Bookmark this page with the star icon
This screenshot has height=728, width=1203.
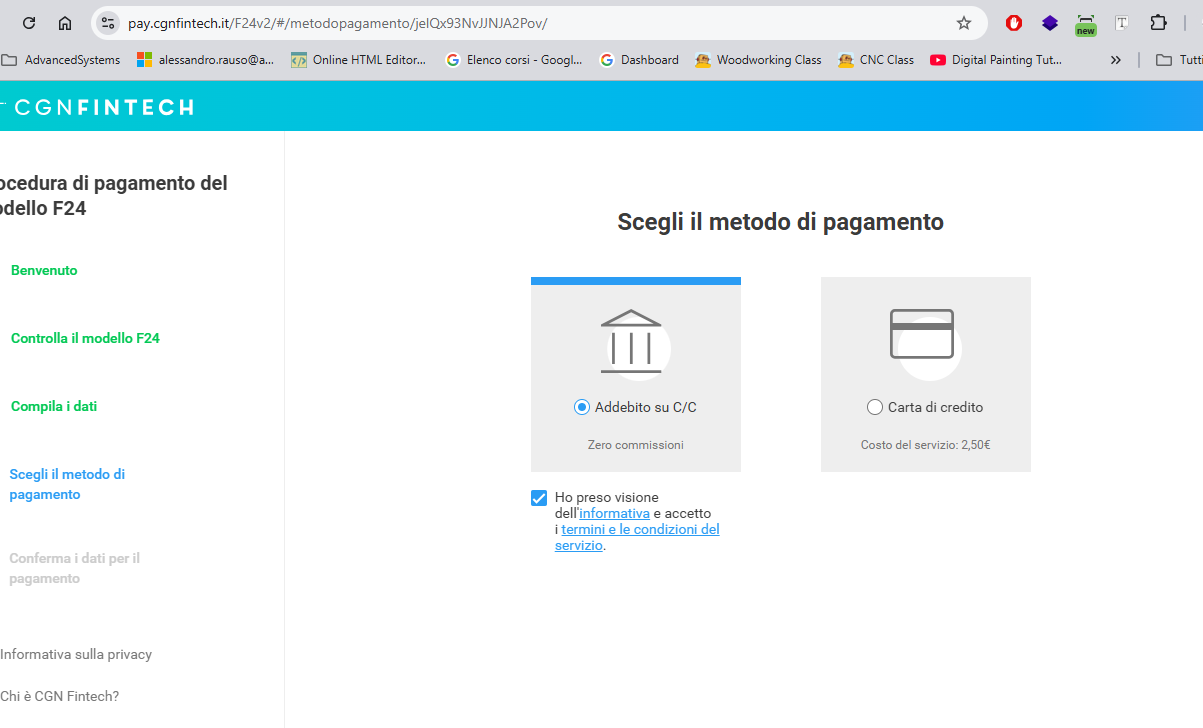[x=964, y=23]
